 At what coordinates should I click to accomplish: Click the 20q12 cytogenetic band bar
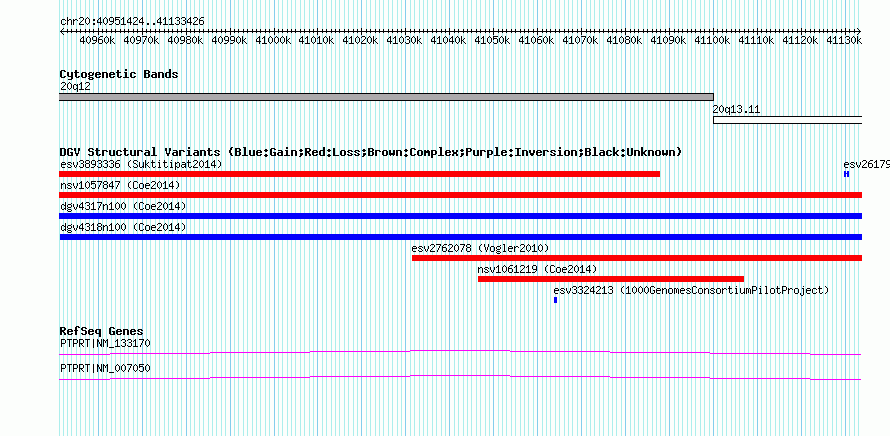386,97
